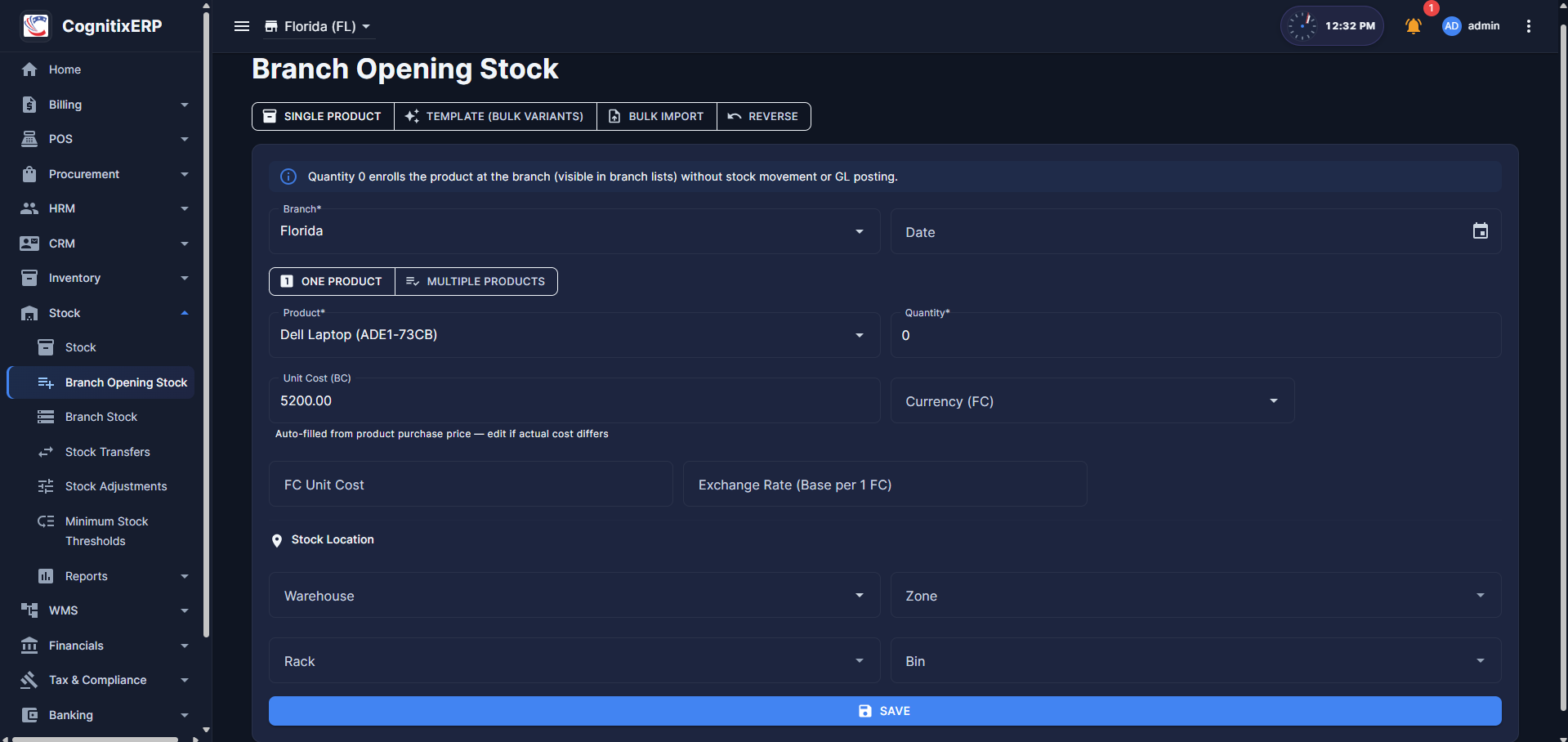Open the Florida (FL) branch selector
The width and height of the screenshot is (1568, 742).
click(318, 26)
